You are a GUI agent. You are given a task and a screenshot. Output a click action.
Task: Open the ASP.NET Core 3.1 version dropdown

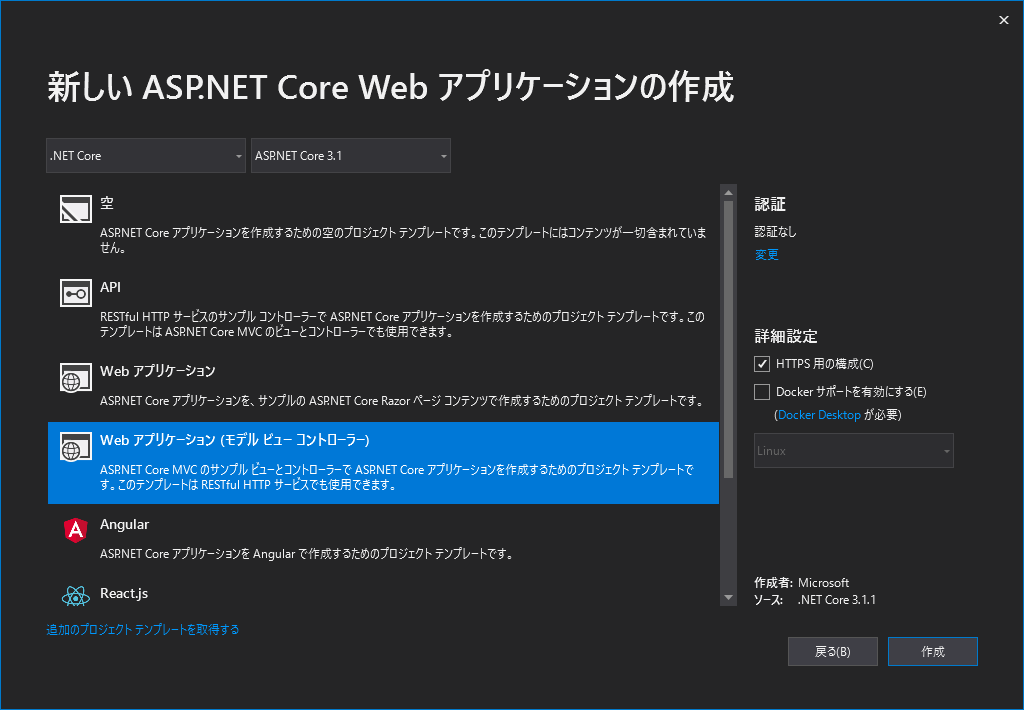tap(351, 155)
